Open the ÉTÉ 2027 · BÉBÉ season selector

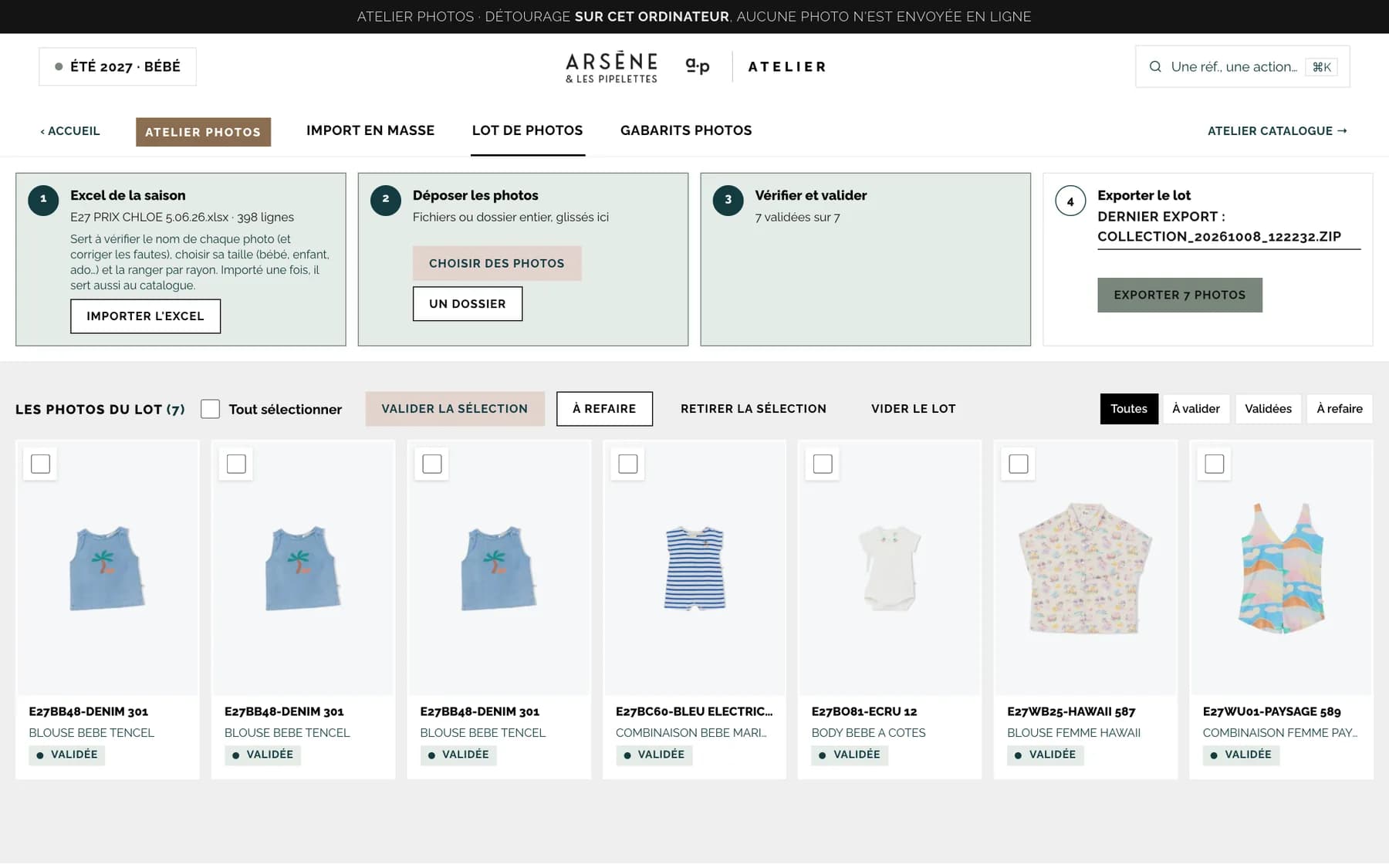(117, 66)
